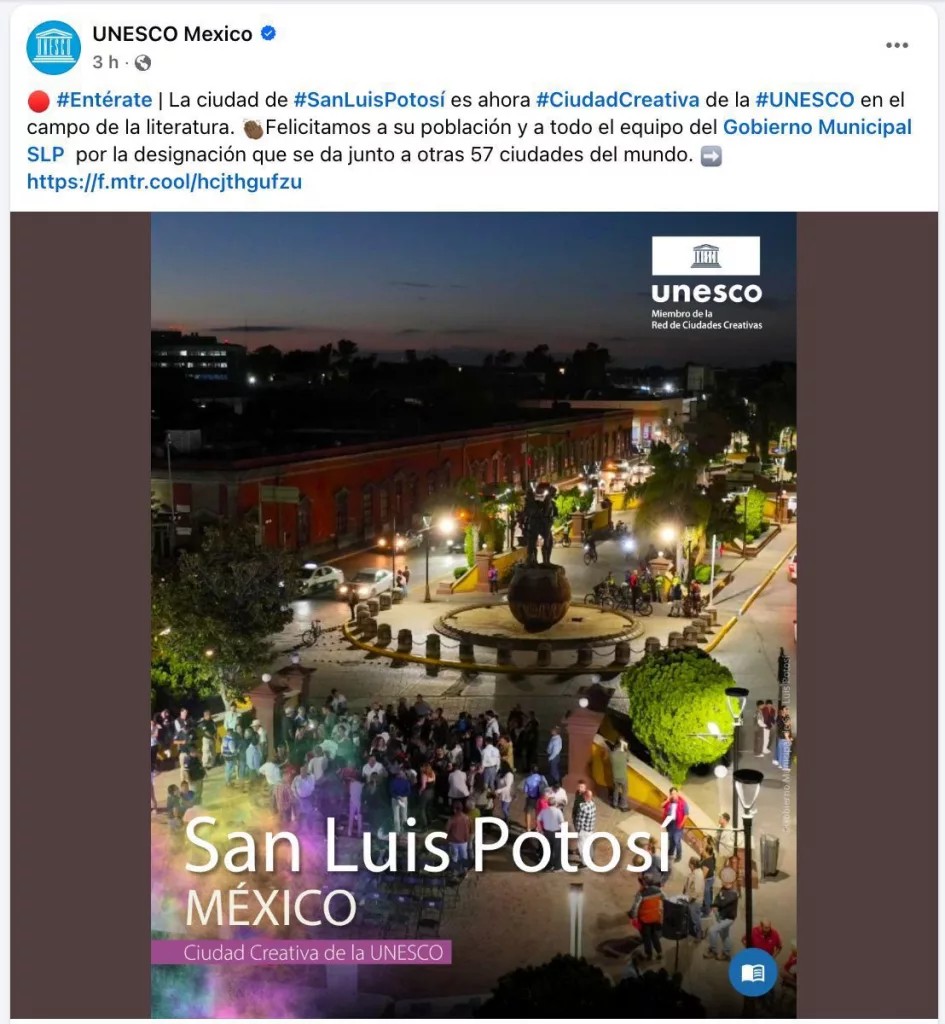Open the #SanLuisPotosí hashtag
Viewport: 945px width, 1024px height.
[x=369, y=100]
